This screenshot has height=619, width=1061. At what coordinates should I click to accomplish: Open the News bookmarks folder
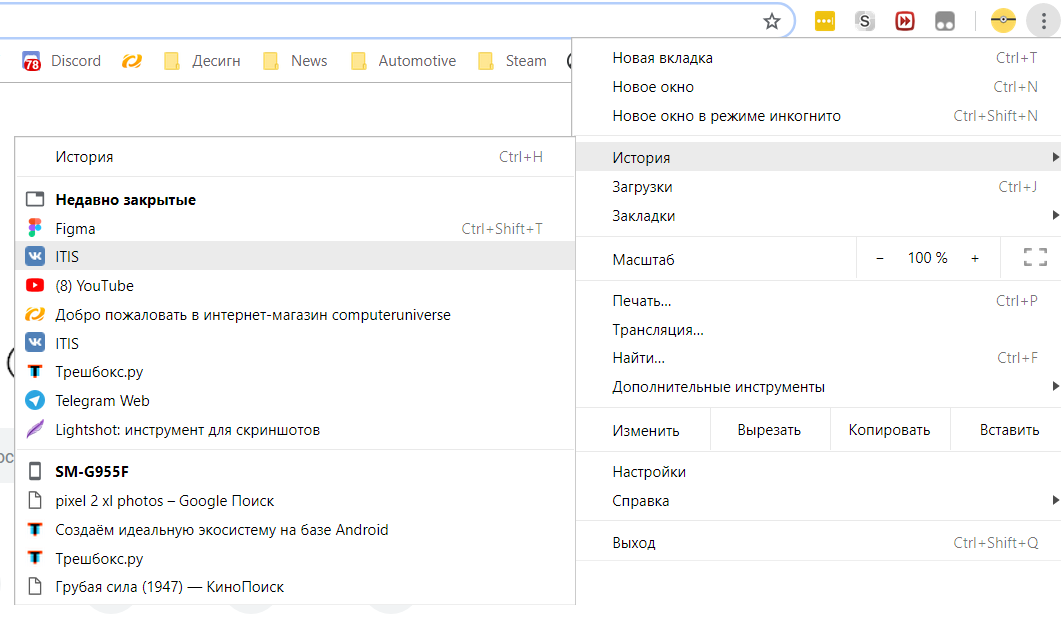295,61
